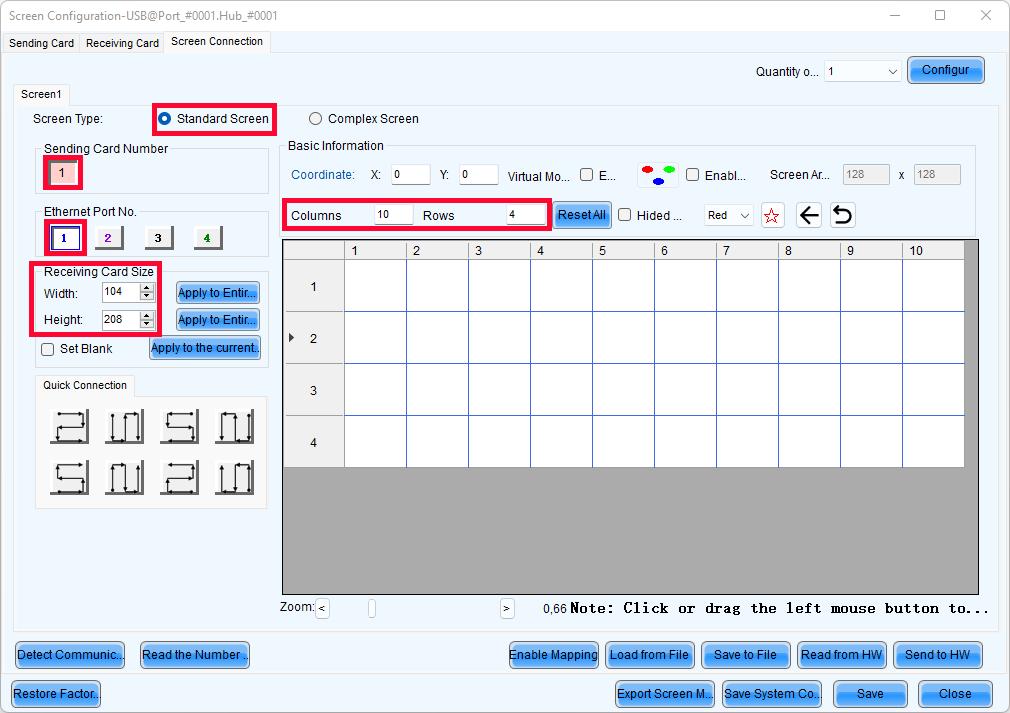Click the red-green-blue dots icon
This screenshot has width=1010, height=713.
(x=658, y=175)
